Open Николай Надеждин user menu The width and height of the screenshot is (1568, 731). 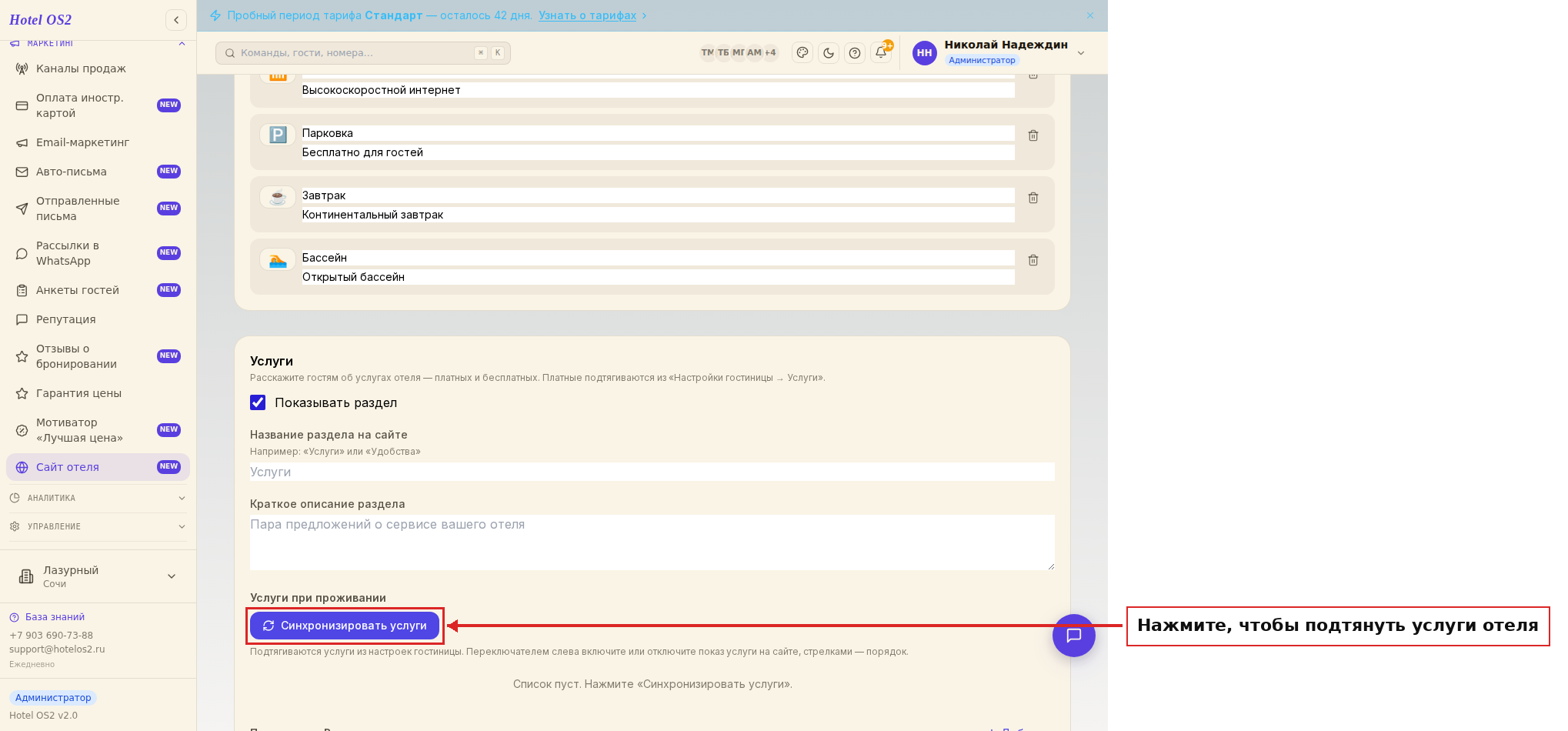999,52
